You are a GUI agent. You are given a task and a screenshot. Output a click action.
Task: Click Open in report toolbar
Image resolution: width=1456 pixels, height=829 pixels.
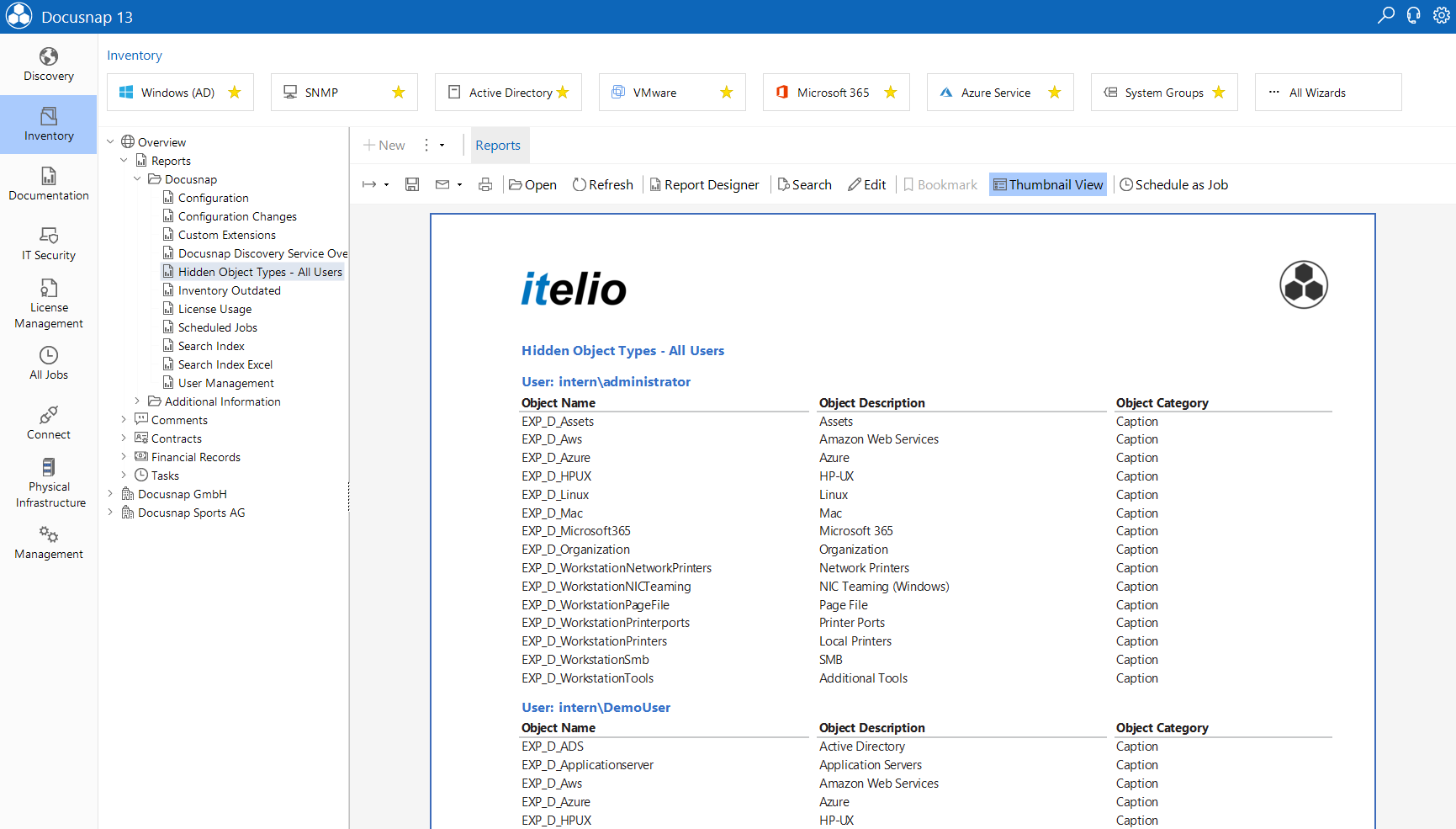coord(532,184)
